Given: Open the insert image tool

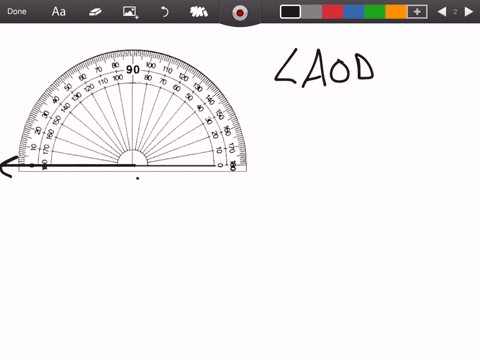Looking at the screenshot, I should pos(130,12).
